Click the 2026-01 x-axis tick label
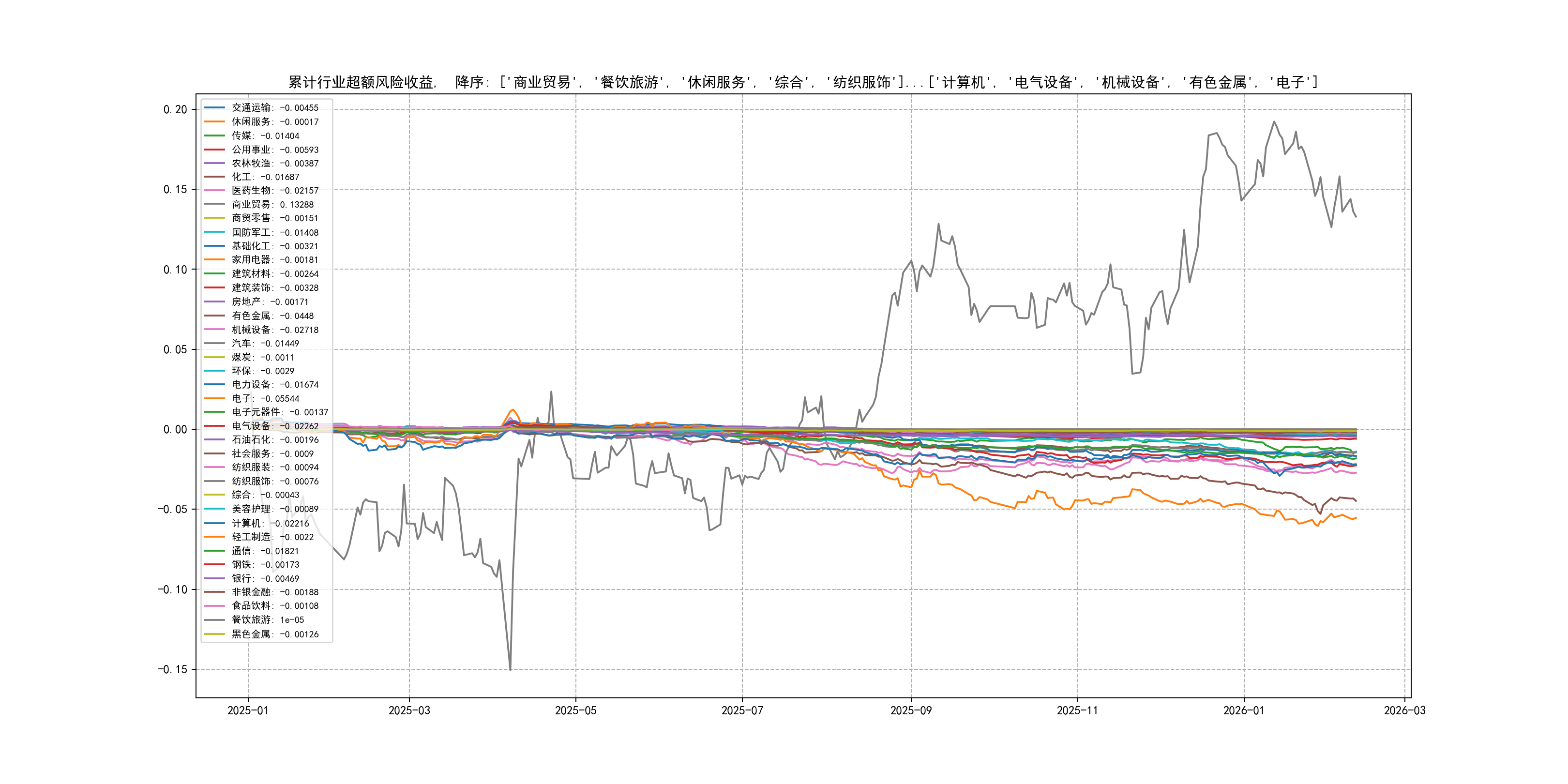The height and width of the screenshot is (784, 1568). point(1244,710)
